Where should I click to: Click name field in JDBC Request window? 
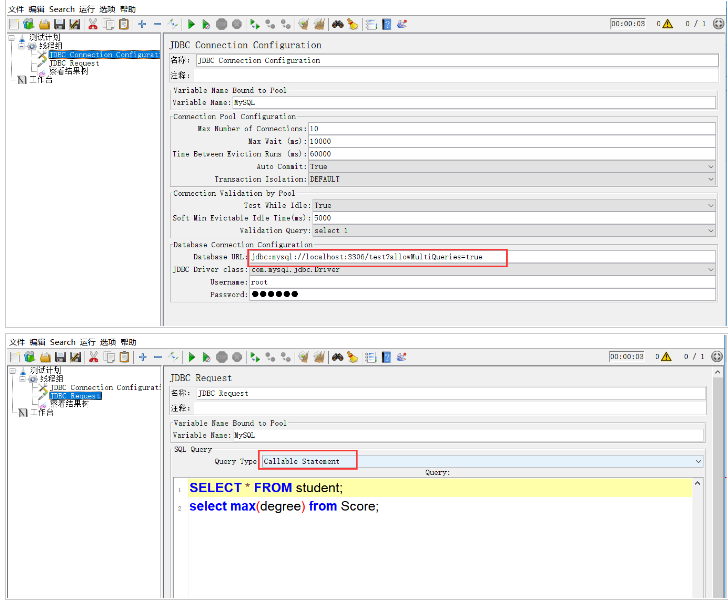coord(451,393)
